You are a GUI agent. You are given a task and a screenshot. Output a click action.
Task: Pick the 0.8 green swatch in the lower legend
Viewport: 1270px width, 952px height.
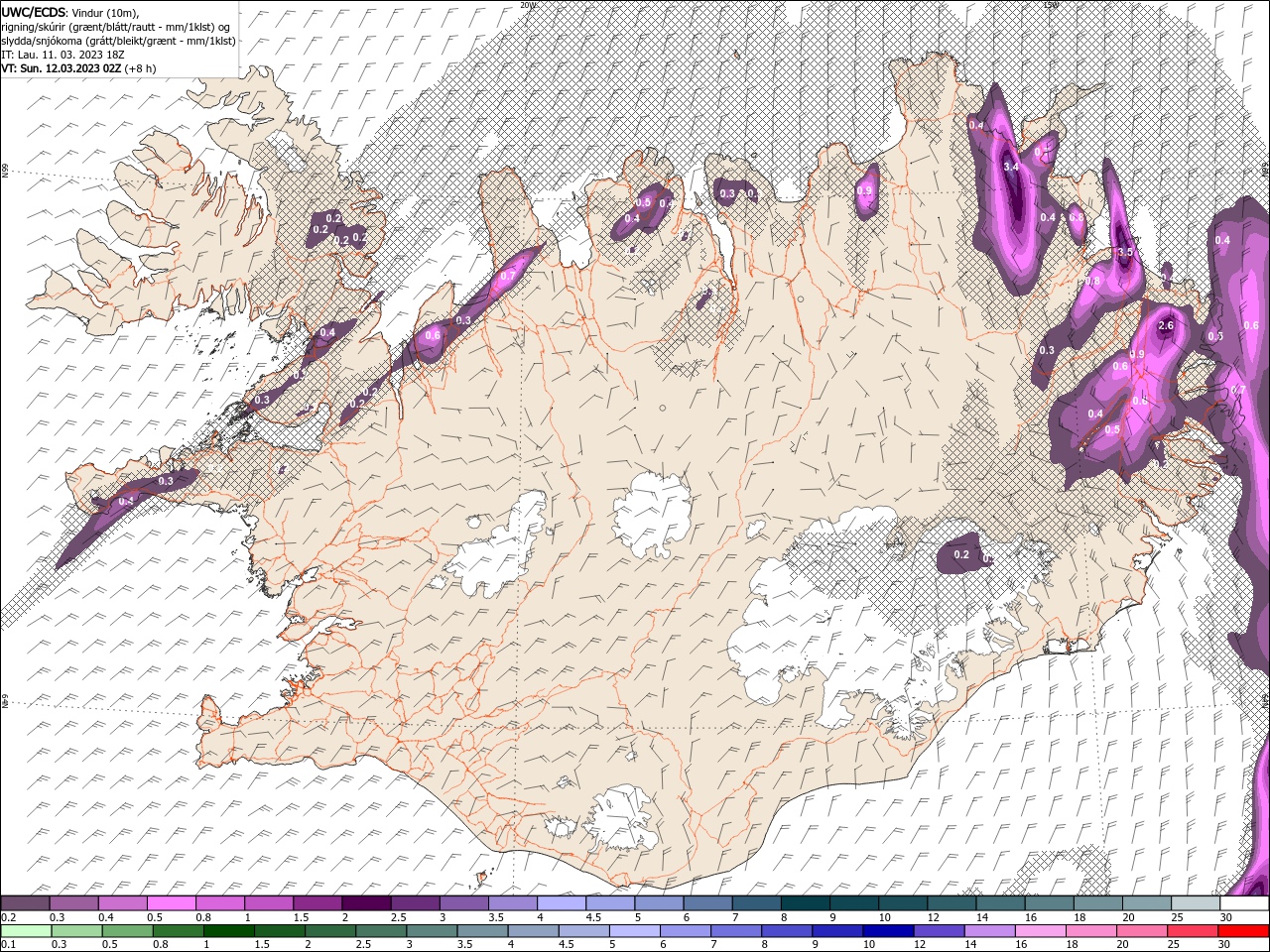tap(178, 930)
